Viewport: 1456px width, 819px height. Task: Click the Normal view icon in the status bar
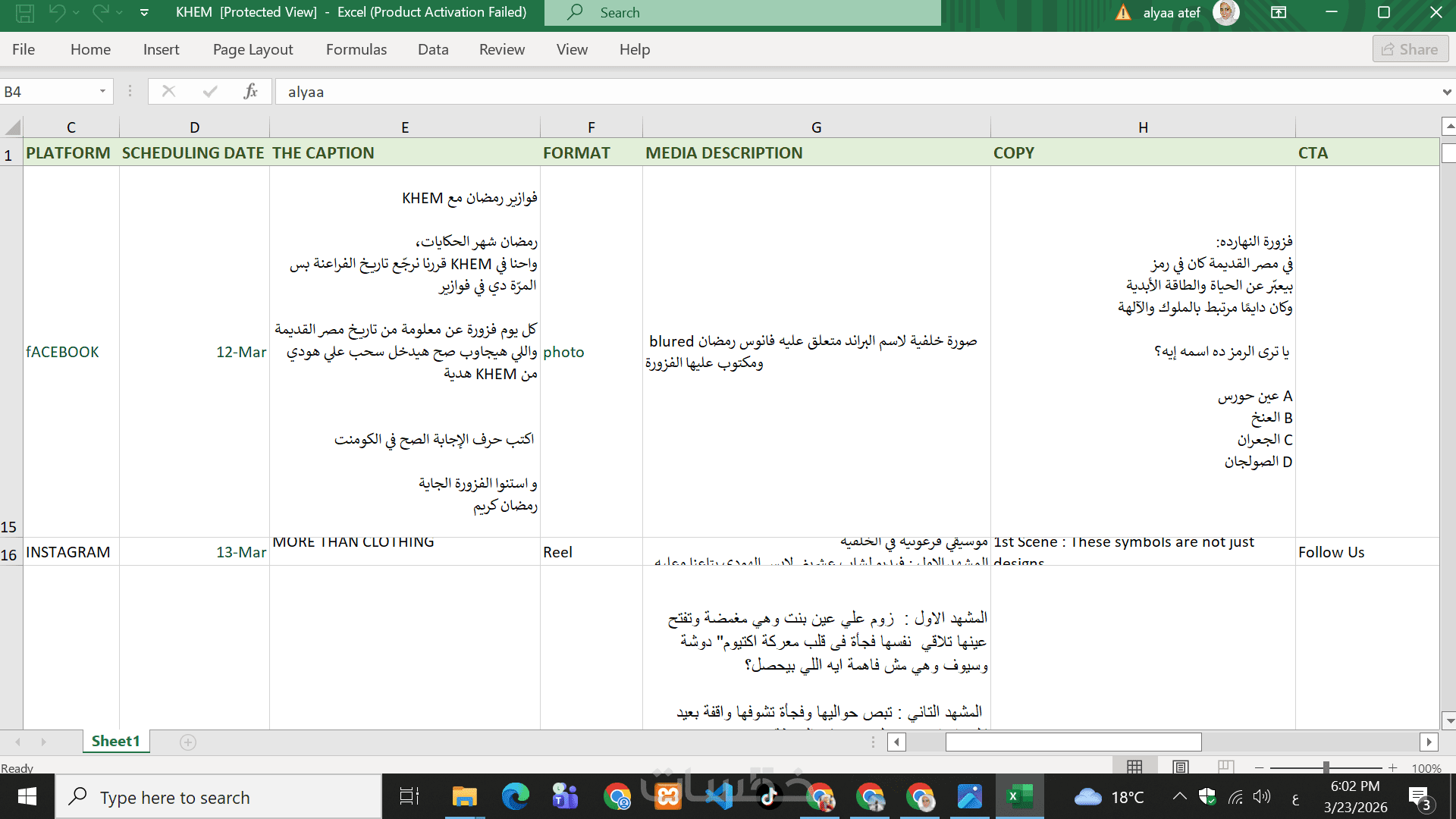coord(1134,767)
